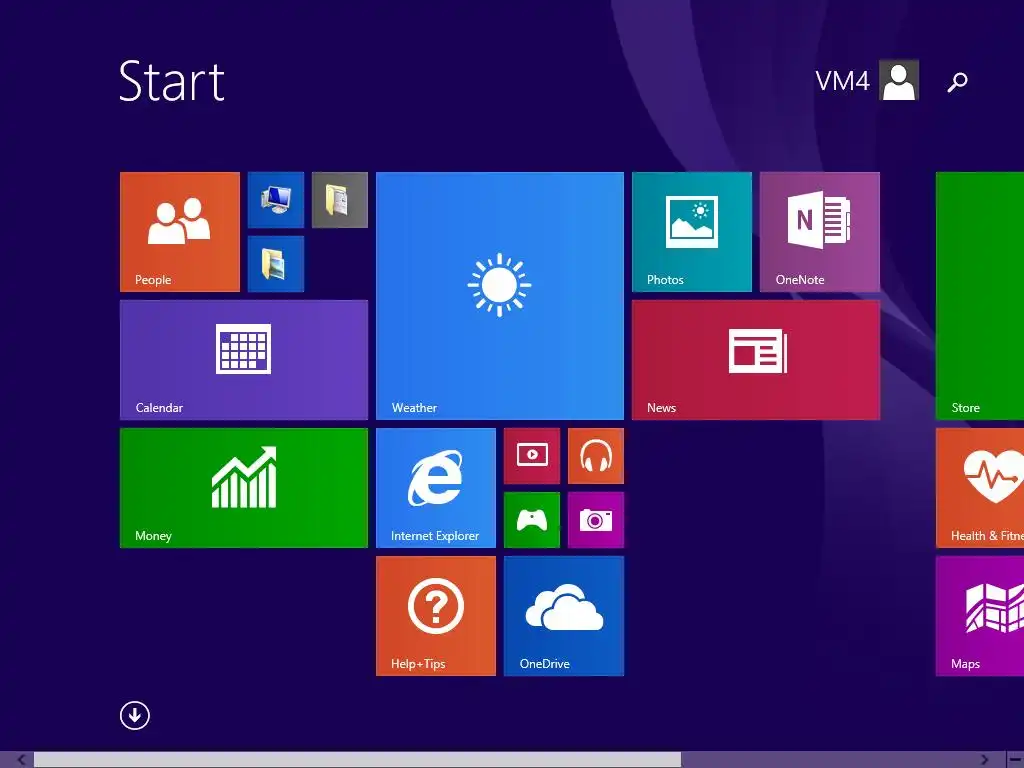Open the Camera small tile
Image resolution: width=1024 pixels, height=768 pixels.
tap(596, 520)
